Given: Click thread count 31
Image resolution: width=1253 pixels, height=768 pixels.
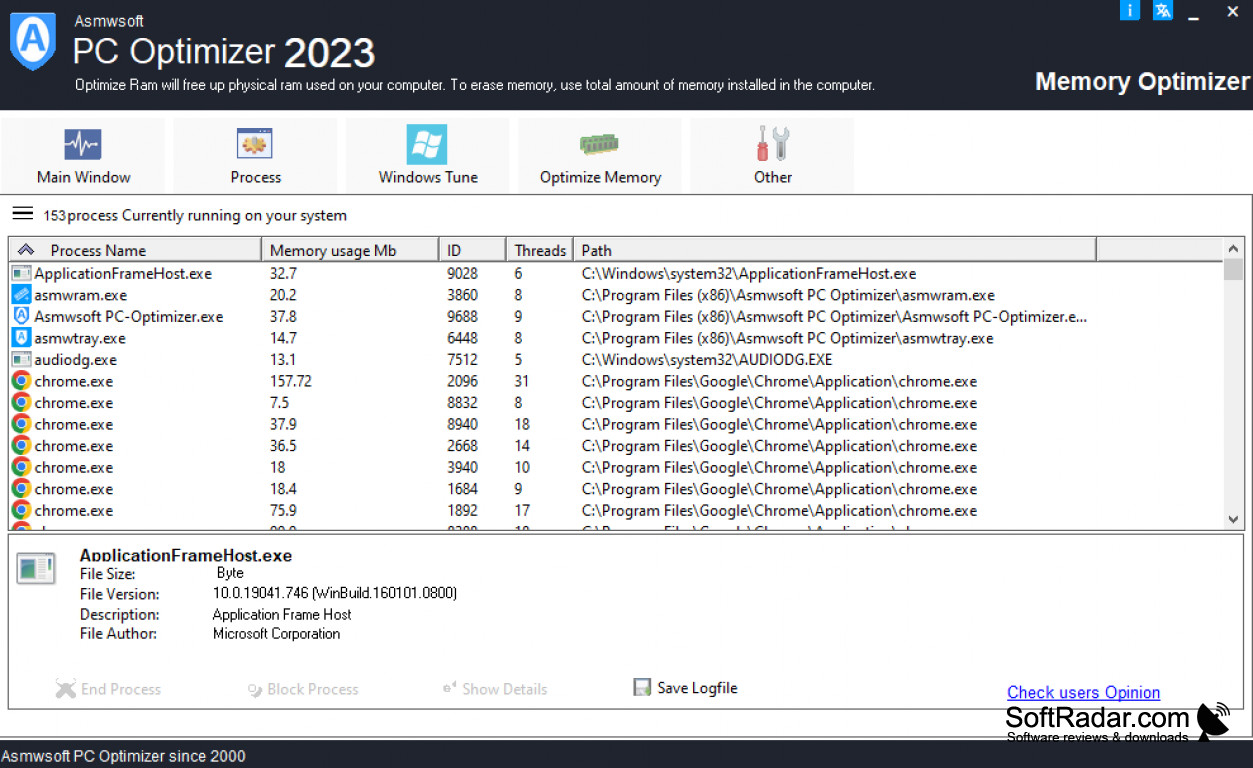Looking at the screenshot, I should tap(522, 381).
